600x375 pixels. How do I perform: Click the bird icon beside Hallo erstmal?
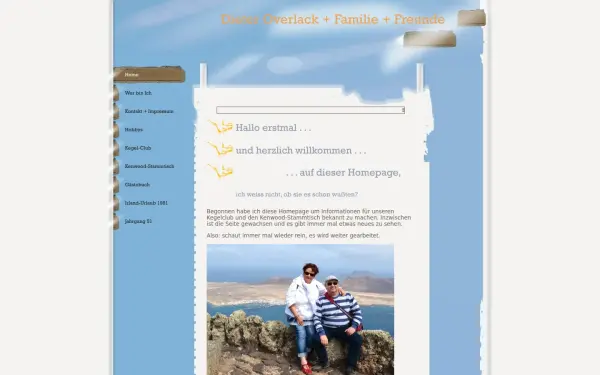point(220,127)
